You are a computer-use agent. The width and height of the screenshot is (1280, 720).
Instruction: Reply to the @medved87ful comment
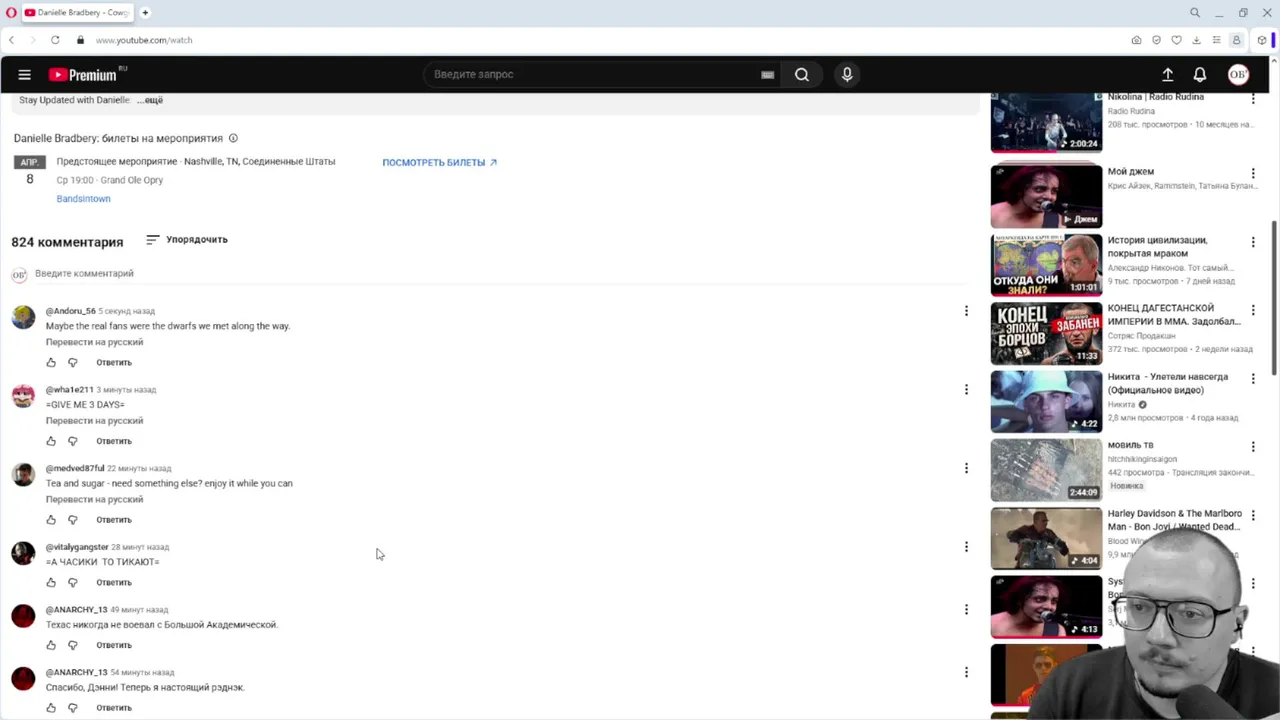[114, 520]
